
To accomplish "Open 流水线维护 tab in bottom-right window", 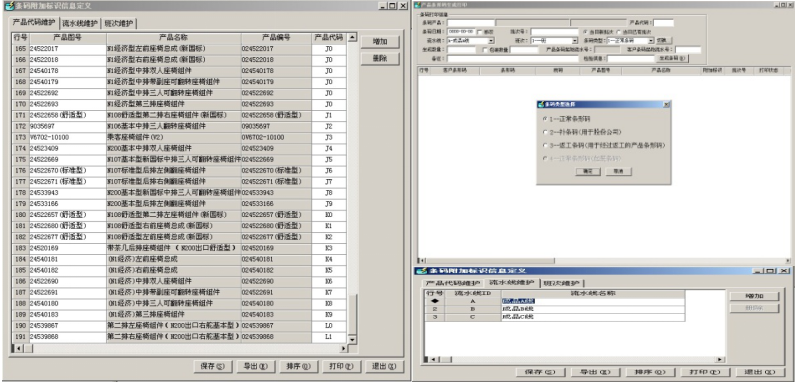I will tap(511, 283).
